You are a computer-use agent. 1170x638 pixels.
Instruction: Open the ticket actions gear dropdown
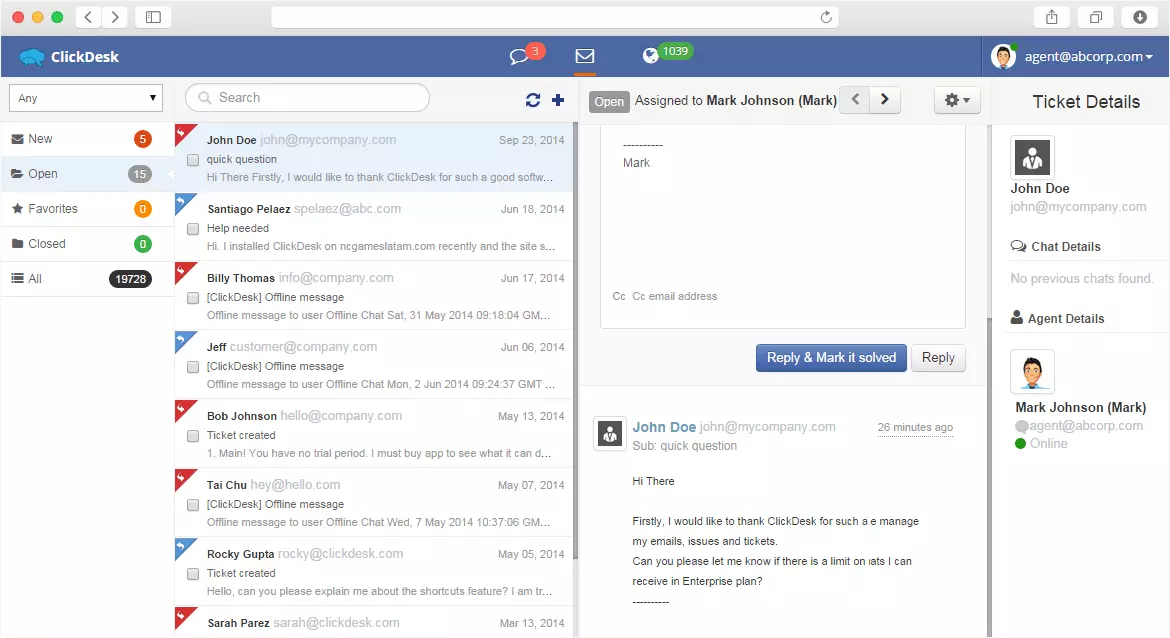pyautogui.click(x=956, y=100)
